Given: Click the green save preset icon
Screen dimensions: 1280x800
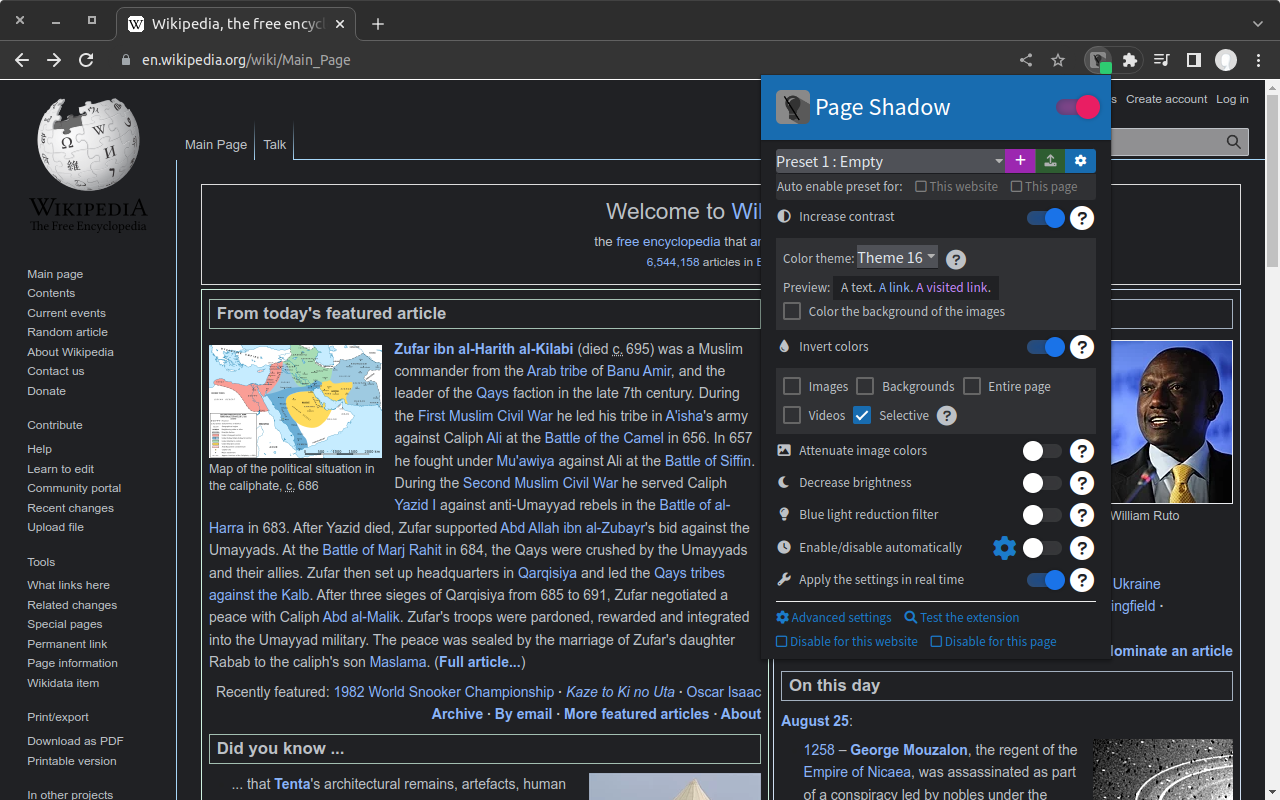Looking at the screenshot, I should [x=1050, y=161].
